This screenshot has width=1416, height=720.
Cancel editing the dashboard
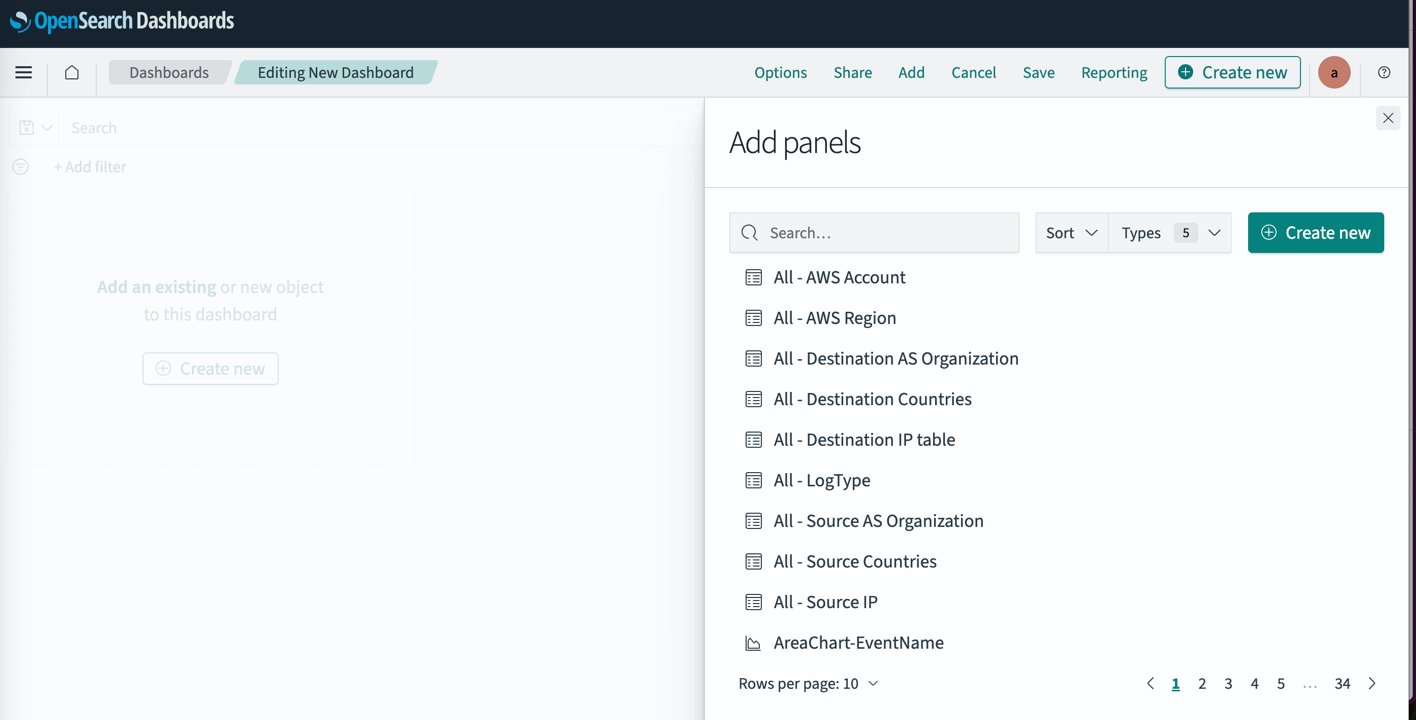coord(974,72)
